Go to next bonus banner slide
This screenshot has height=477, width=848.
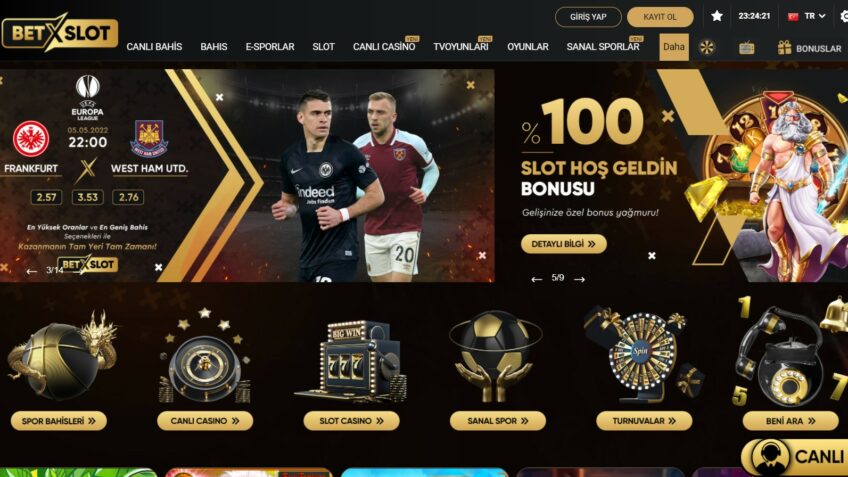pos(580,279)
